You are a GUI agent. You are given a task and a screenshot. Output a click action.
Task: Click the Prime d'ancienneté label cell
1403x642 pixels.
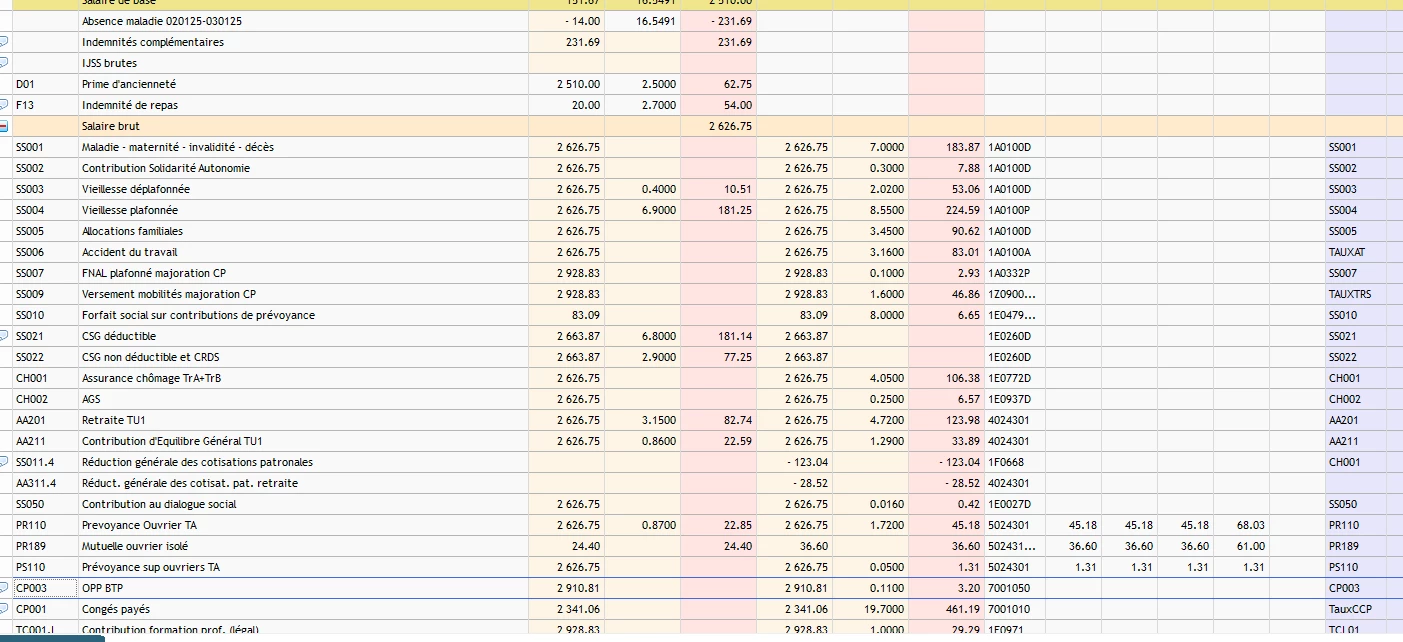(128, 84)
